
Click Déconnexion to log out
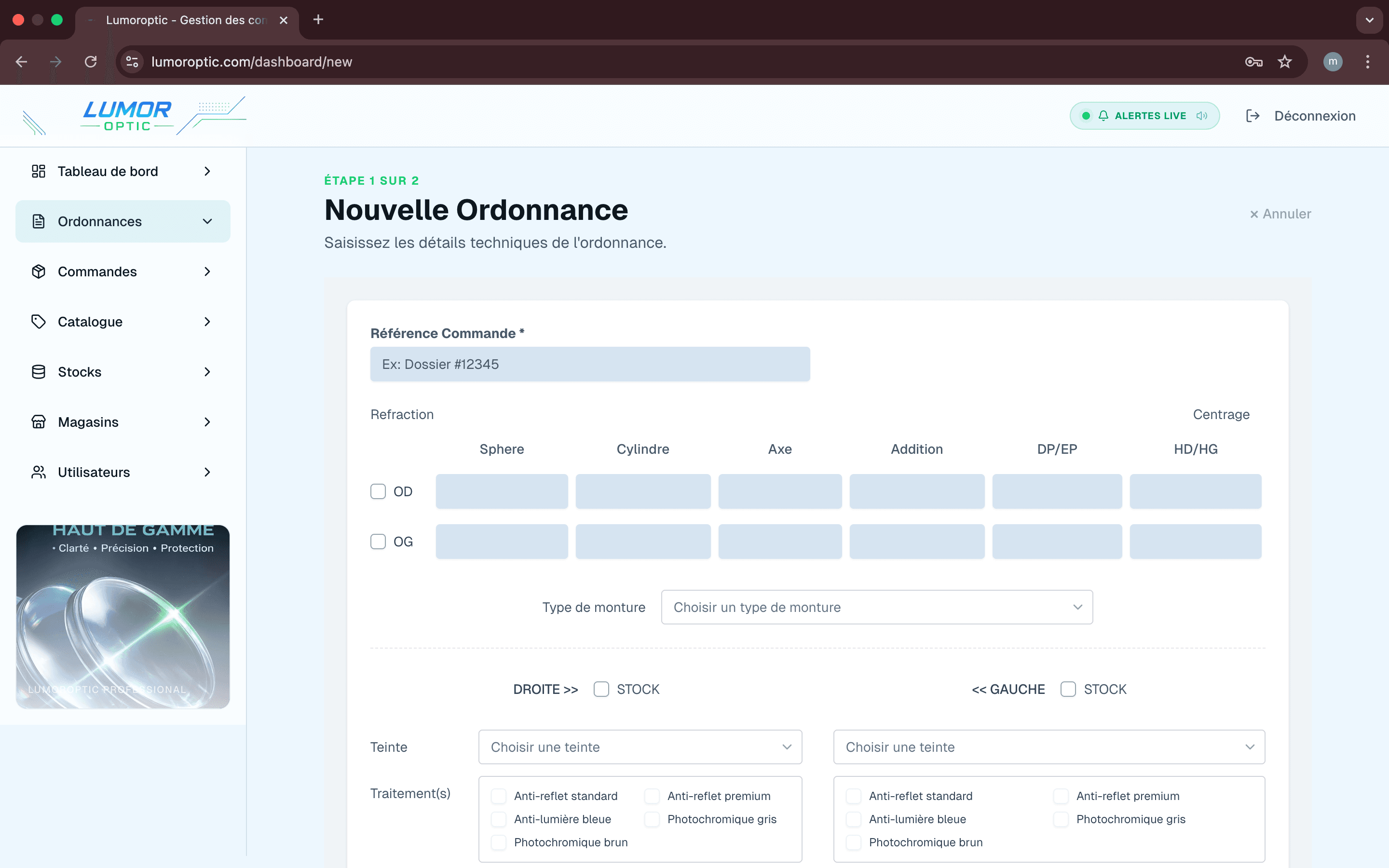pos(1301,116)
